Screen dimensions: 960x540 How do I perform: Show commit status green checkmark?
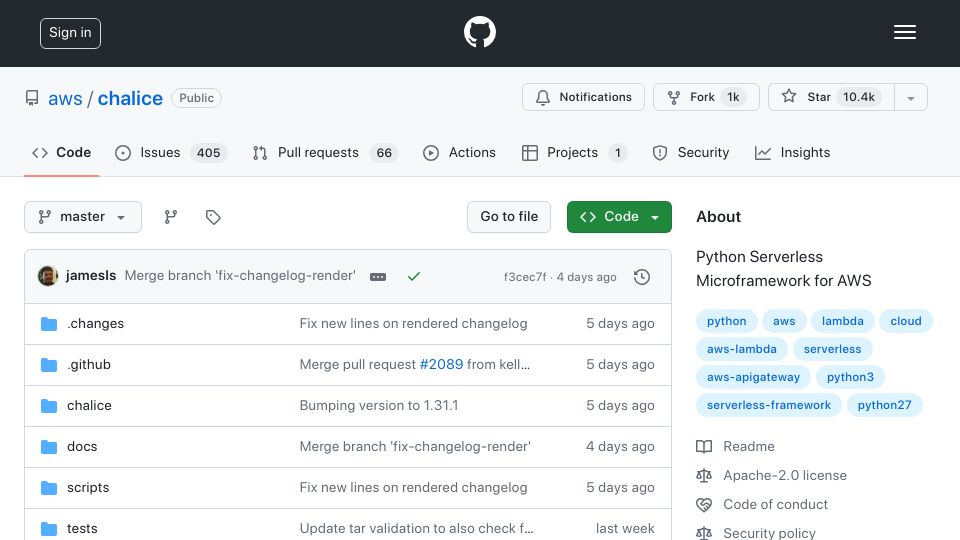pos(414,277)
